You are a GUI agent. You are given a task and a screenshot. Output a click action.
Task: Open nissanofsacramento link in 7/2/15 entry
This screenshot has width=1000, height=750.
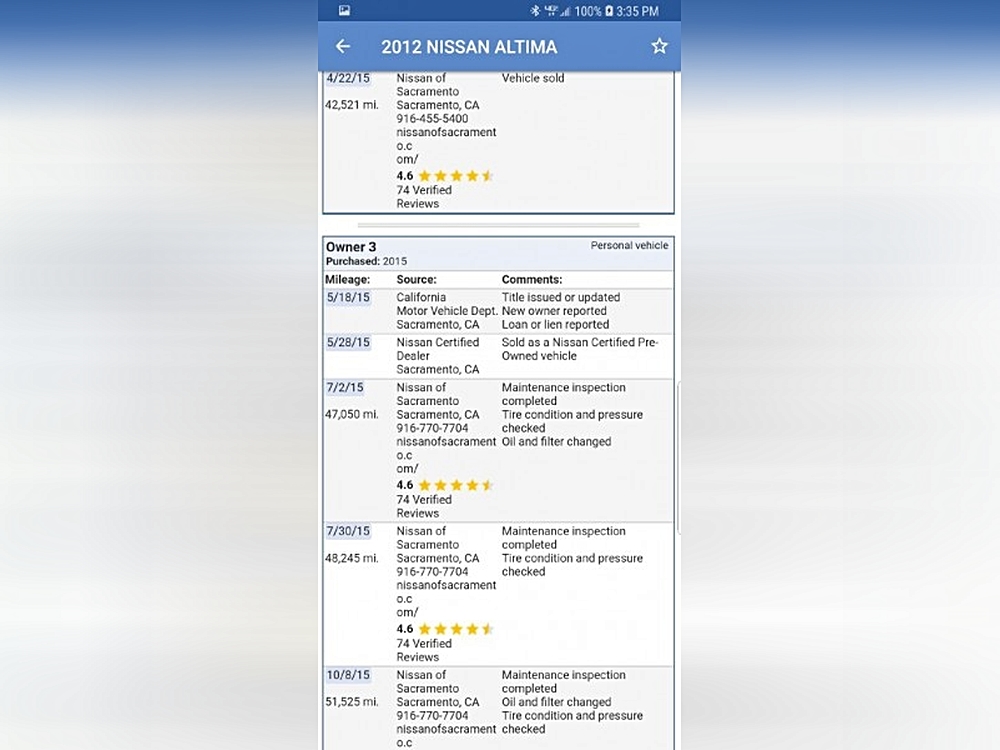tap(446, 455)
